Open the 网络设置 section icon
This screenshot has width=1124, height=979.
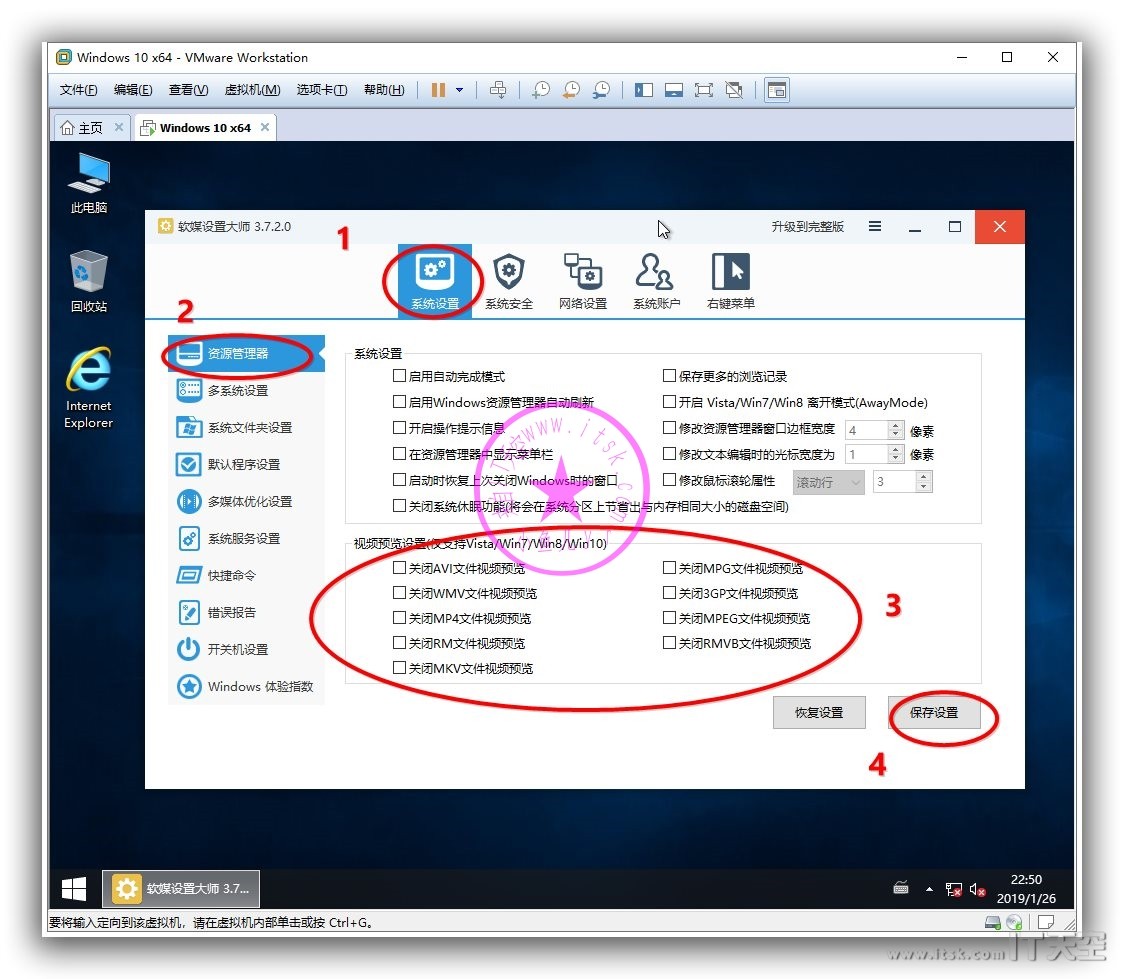[583, 280]
